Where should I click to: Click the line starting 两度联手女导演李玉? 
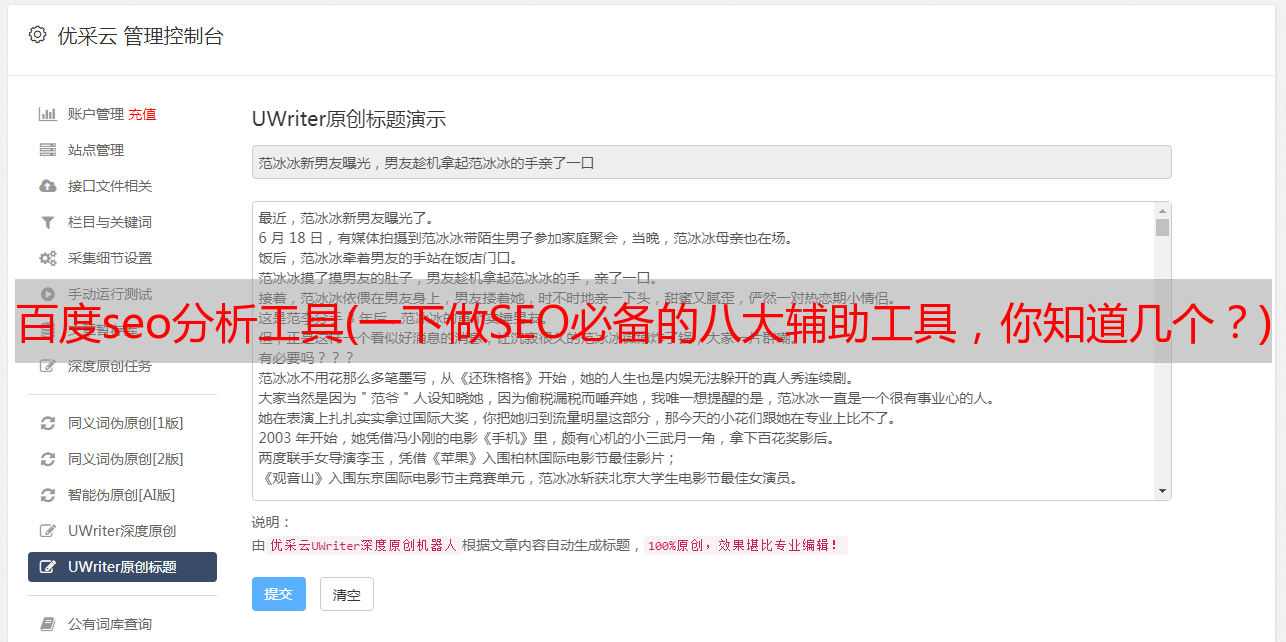click(x=468, y=458)
